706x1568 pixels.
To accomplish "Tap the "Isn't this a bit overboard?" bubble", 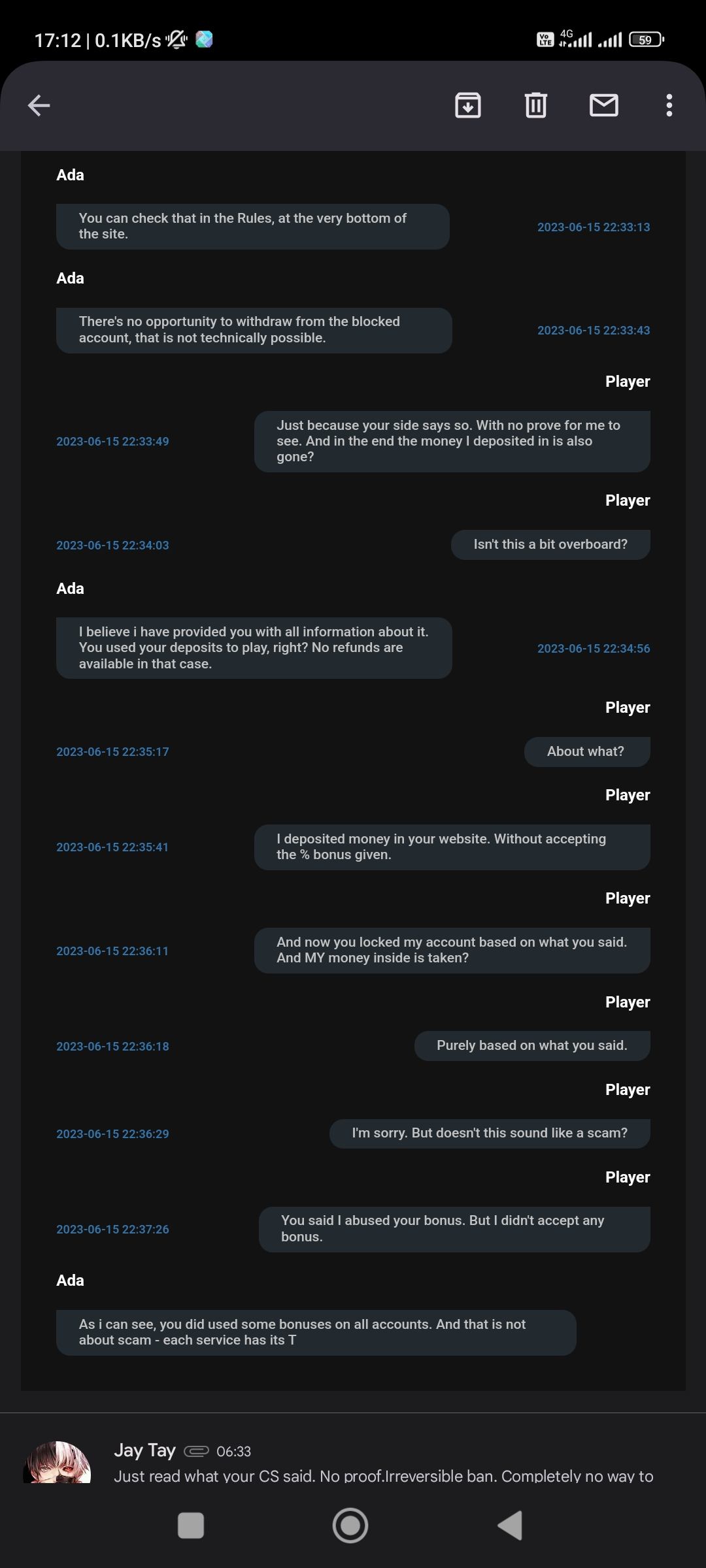I will [x=550, y=545].
